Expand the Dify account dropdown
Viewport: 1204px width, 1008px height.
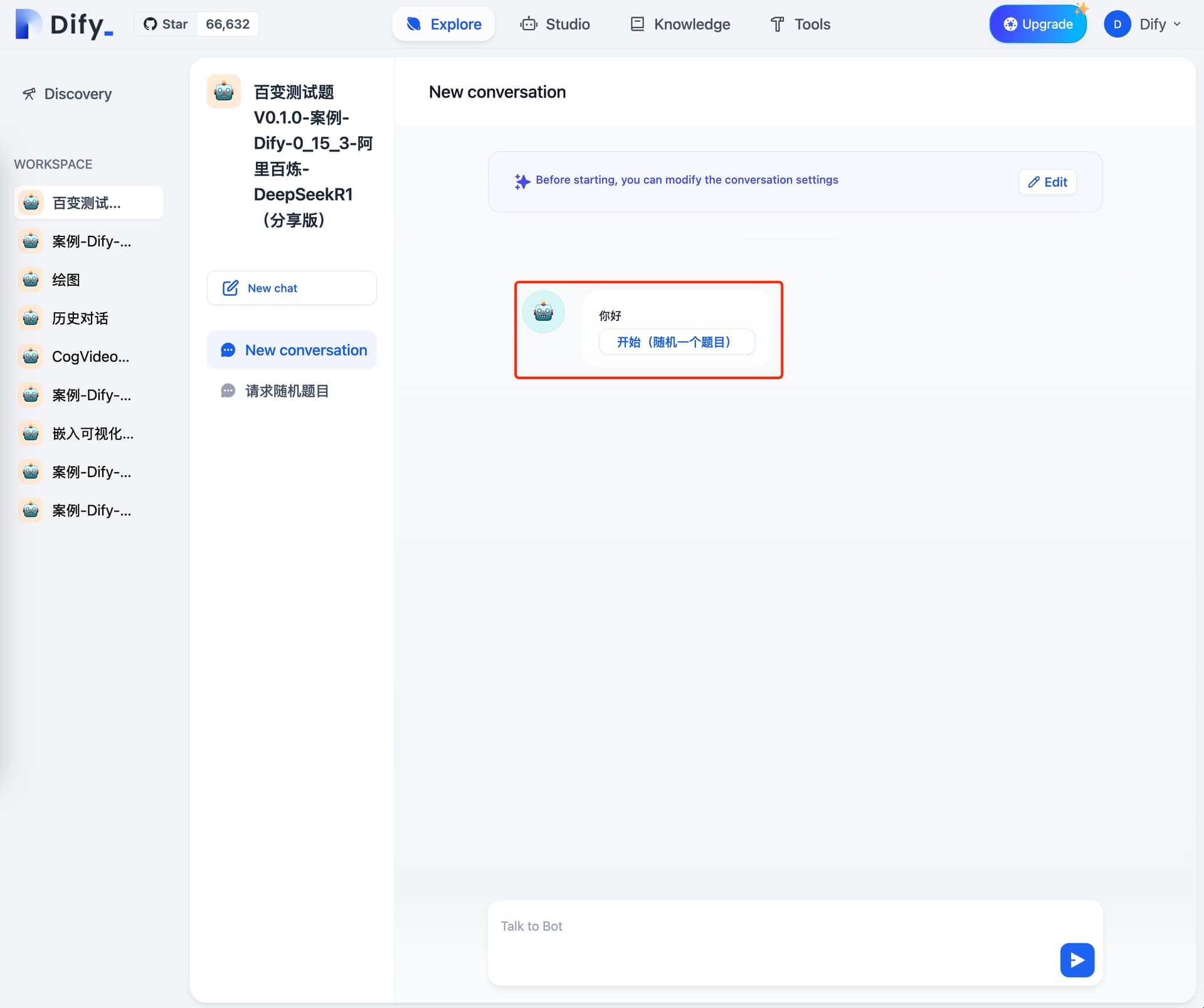(x=1143, y=24)
